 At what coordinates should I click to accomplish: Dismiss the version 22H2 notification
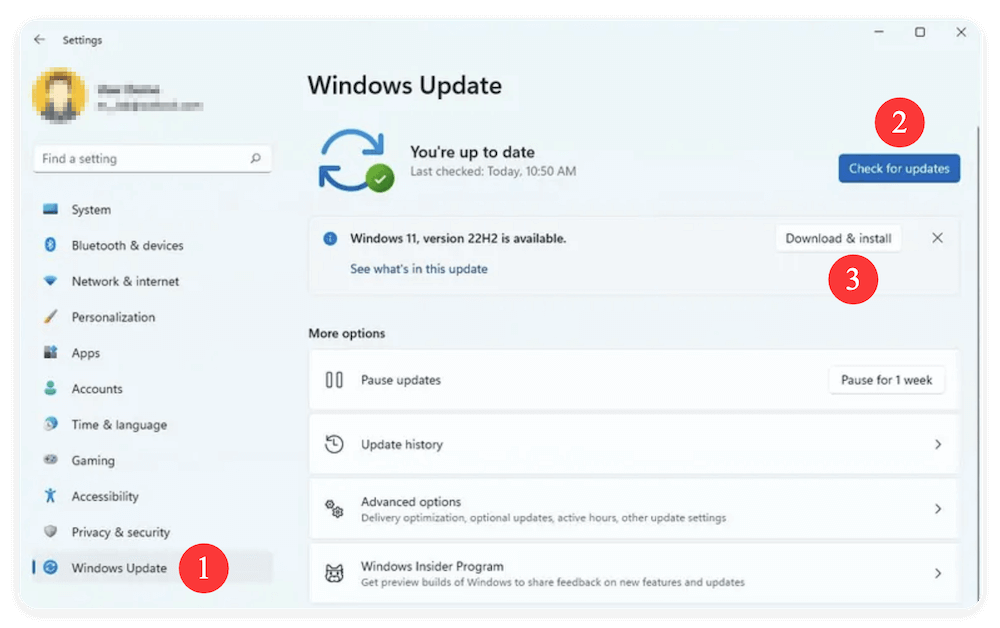937,238
